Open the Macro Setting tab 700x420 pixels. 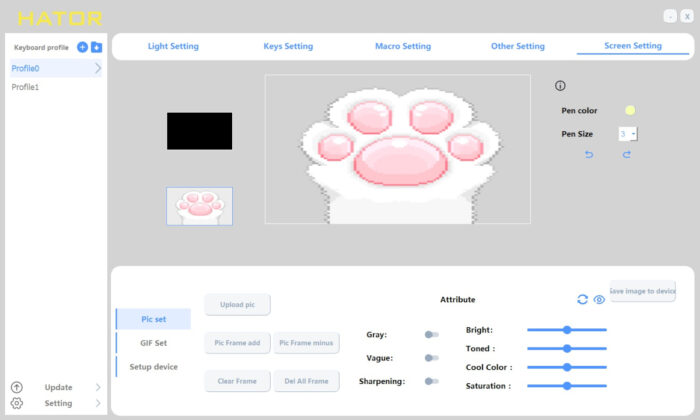tap(403, 46)
